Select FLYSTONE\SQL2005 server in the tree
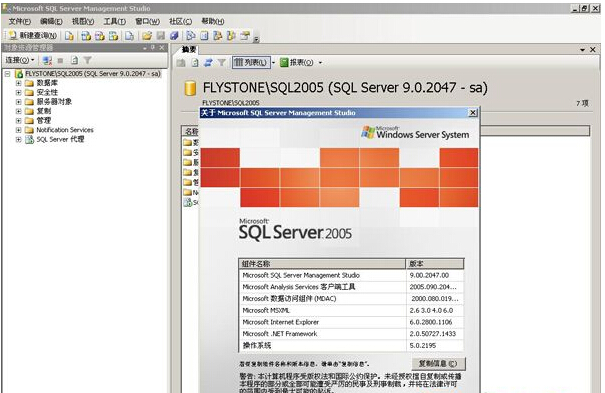This screenshot has height=393, width=605. tap(93, 73)
